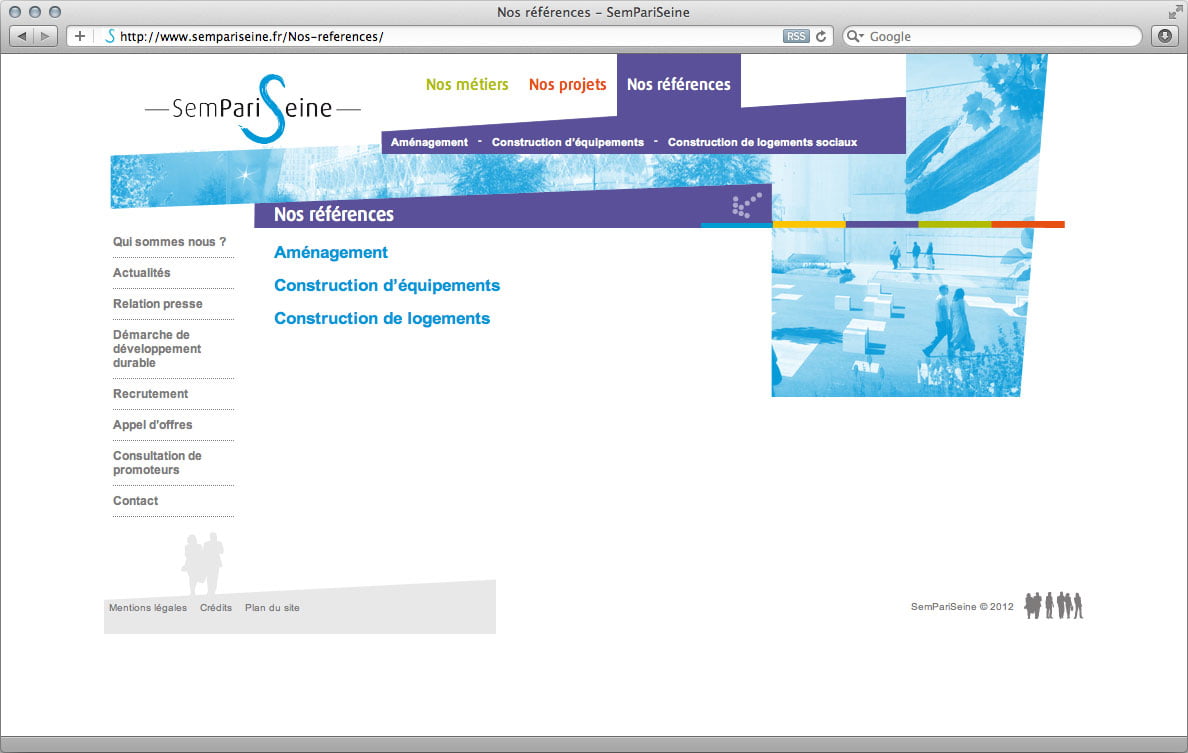The width and height of the screenshot is (1188, 753).
Task: Open Crédits in the footer
Action: pyautogui.click(x=216, y=608)
